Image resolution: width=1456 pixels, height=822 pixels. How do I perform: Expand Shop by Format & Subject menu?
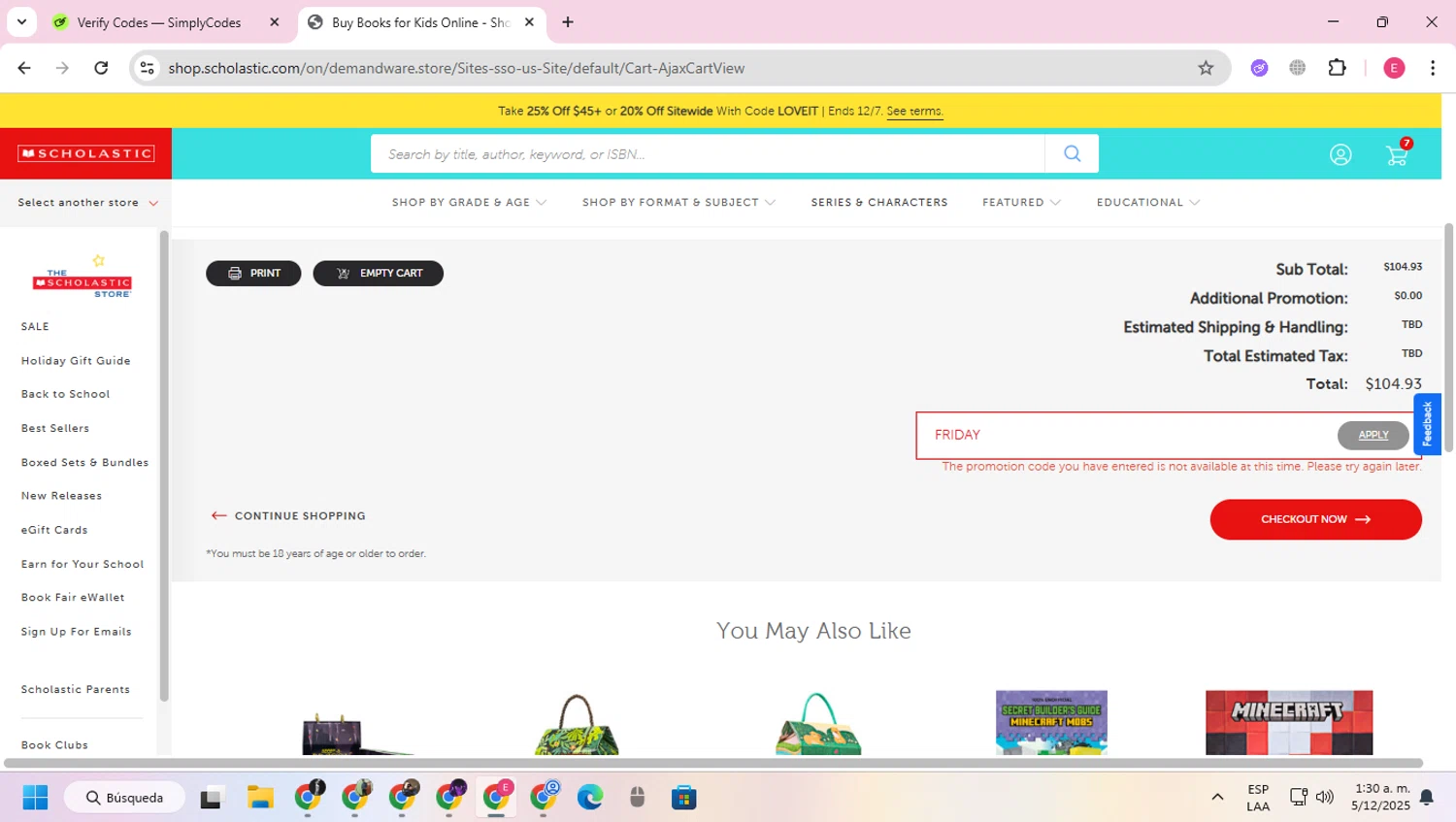678,202
